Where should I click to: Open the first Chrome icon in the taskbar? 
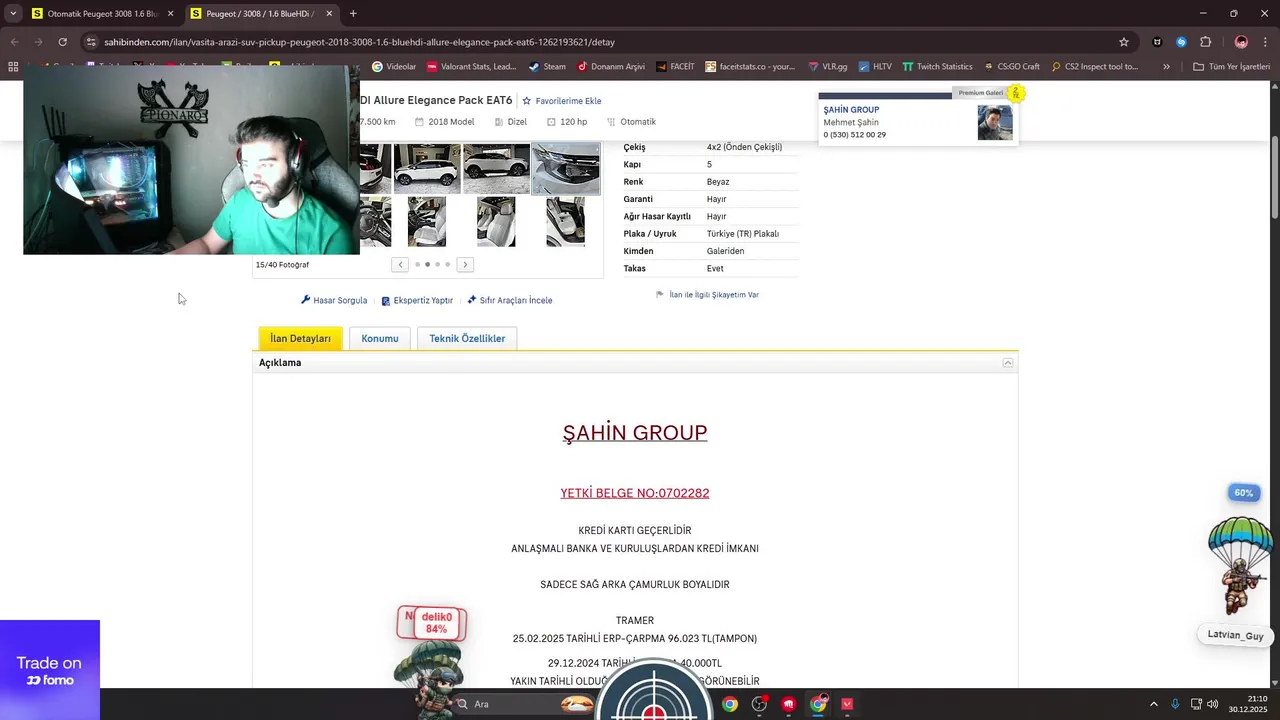coord(730,704)
